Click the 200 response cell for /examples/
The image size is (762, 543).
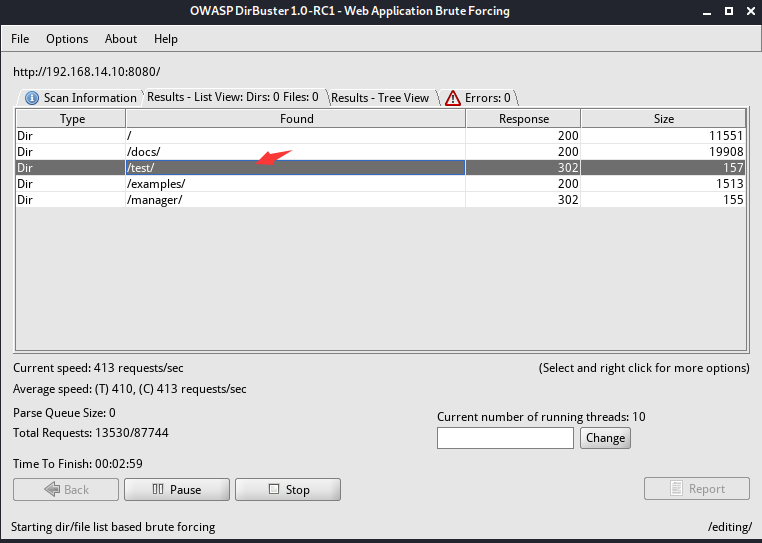point(523,184)
